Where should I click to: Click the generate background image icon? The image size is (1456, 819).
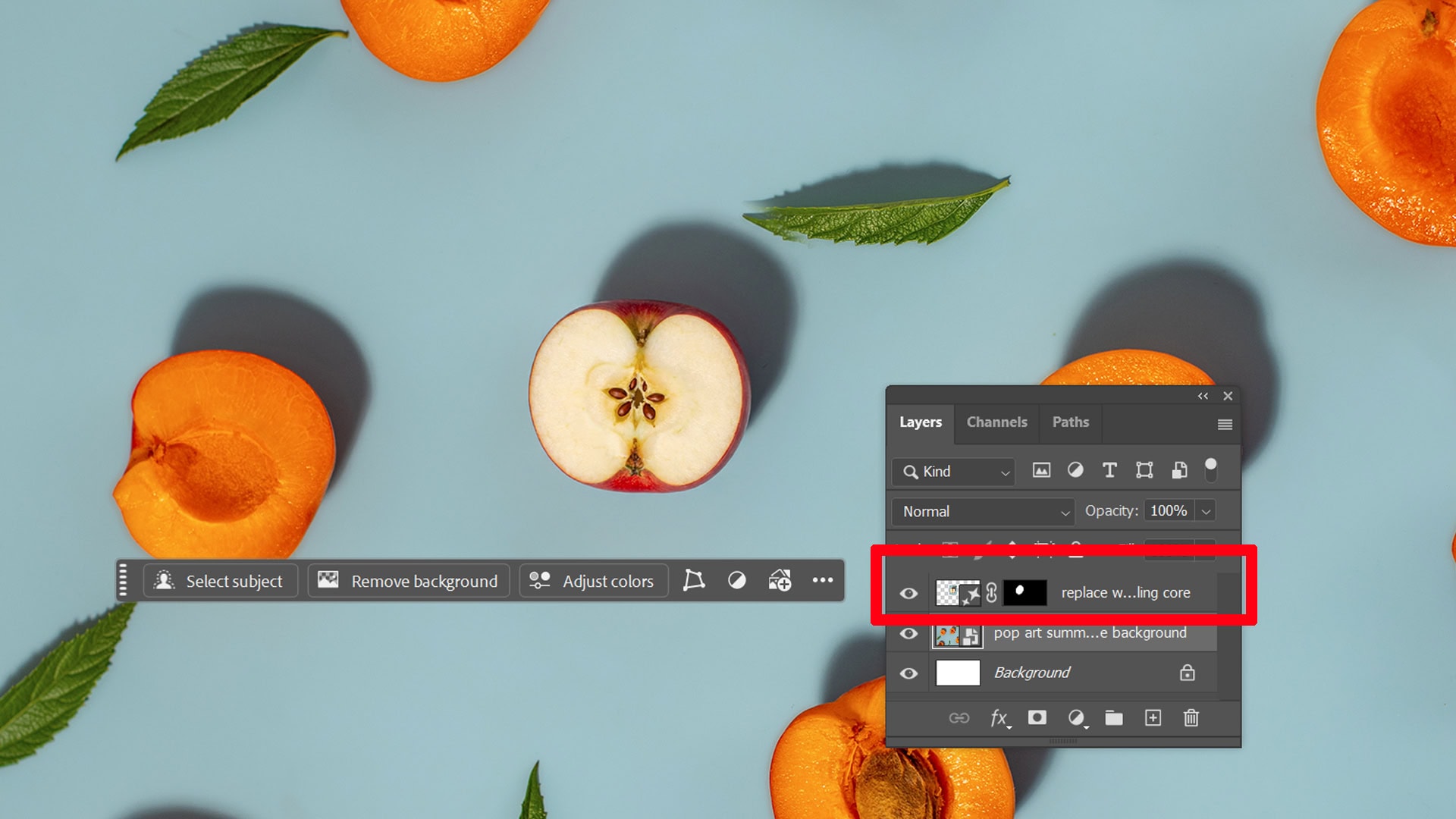[x=780, y=581]
